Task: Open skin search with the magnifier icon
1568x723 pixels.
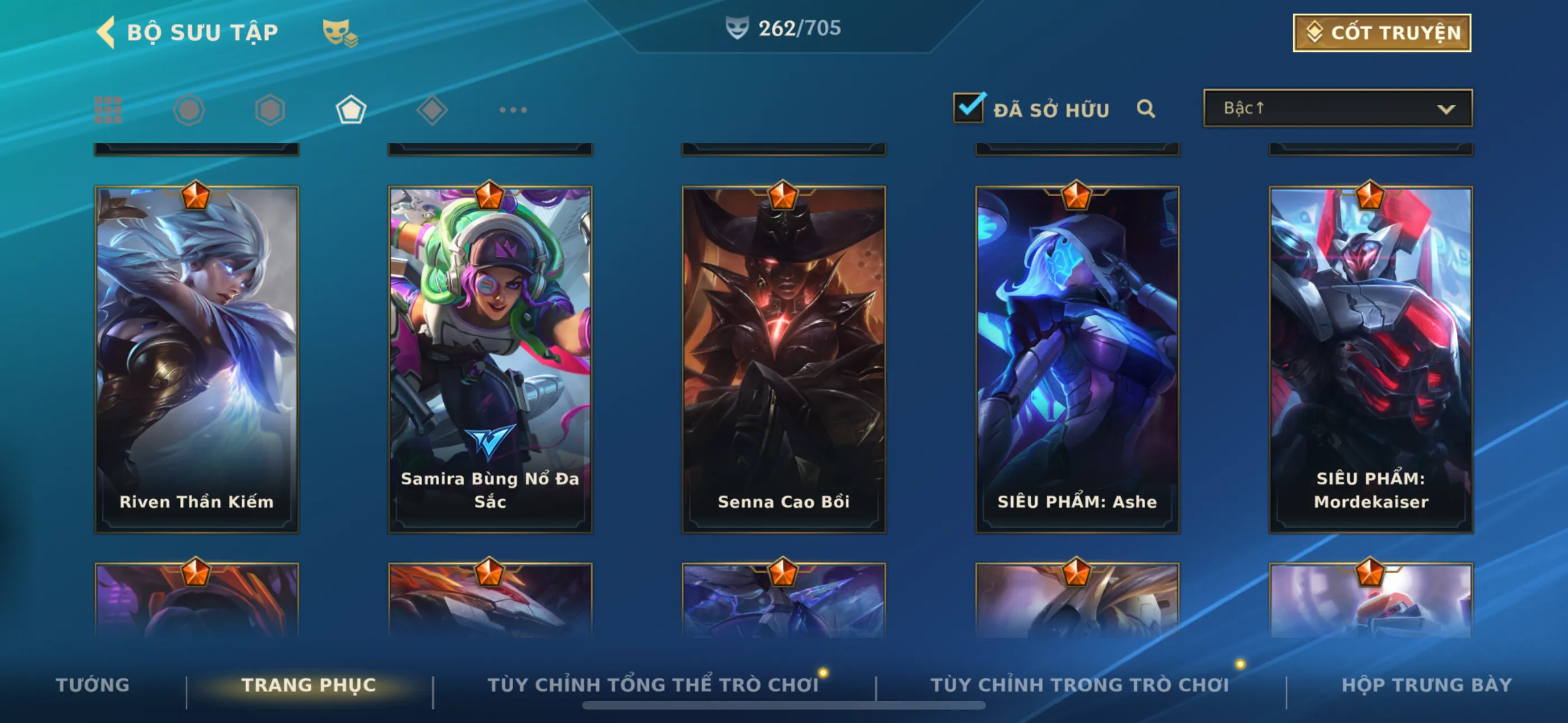Action: (x=1146, y=109)
